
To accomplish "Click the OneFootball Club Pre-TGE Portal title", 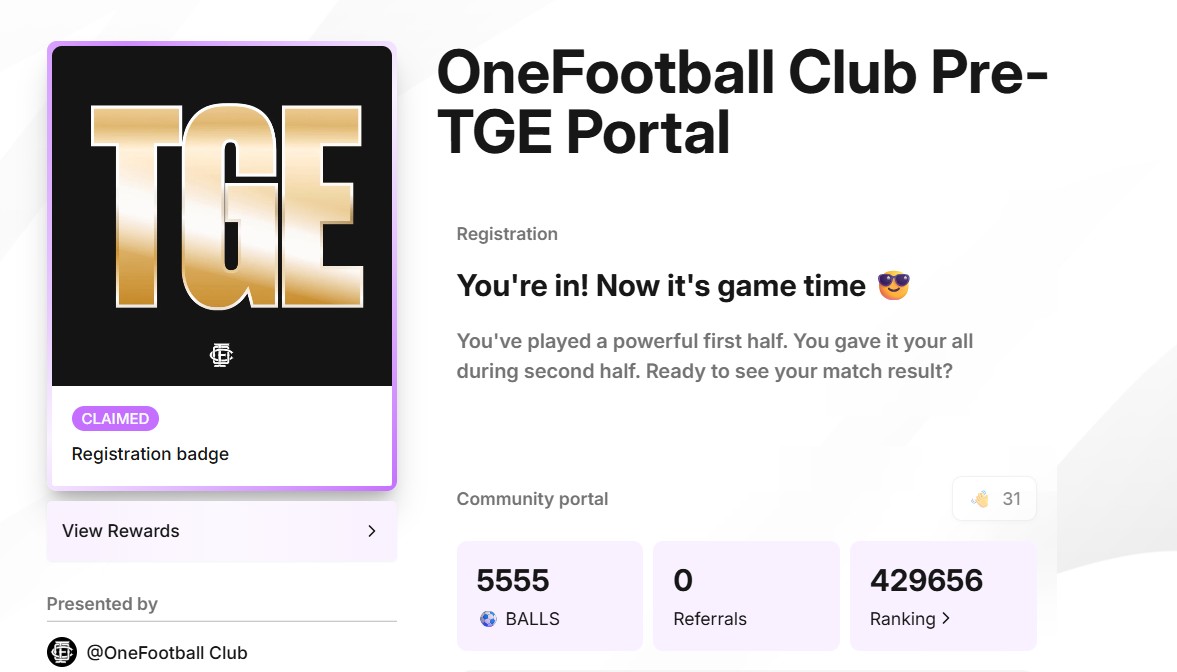I will point(740,102).
